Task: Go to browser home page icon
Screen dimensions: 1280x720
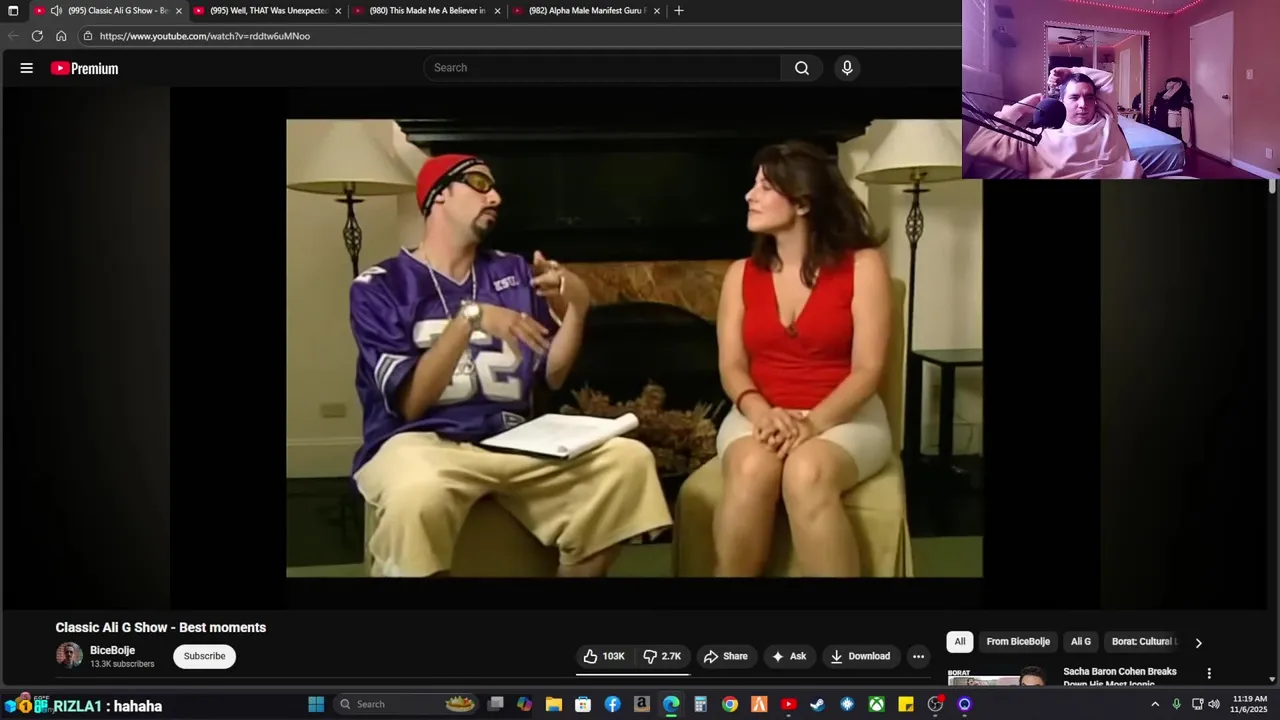Action: (61, 36)
